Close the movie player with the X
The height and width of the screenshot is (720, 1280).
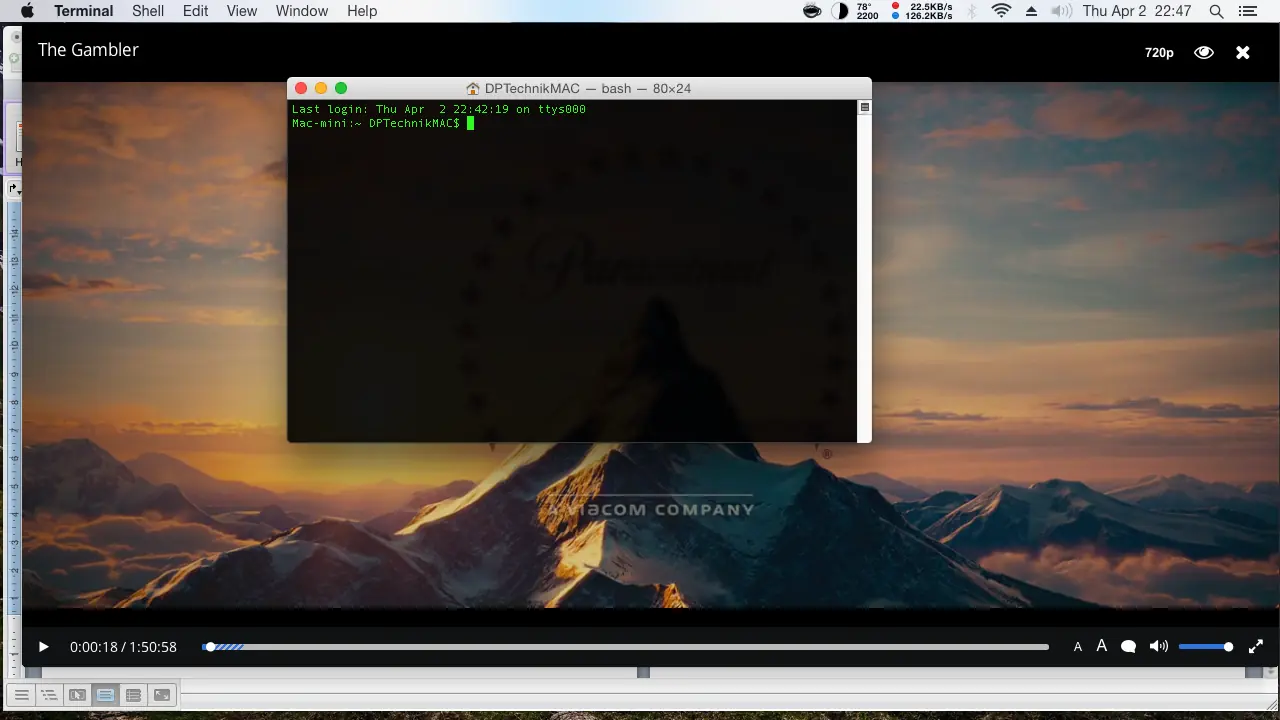point(1243,52)
